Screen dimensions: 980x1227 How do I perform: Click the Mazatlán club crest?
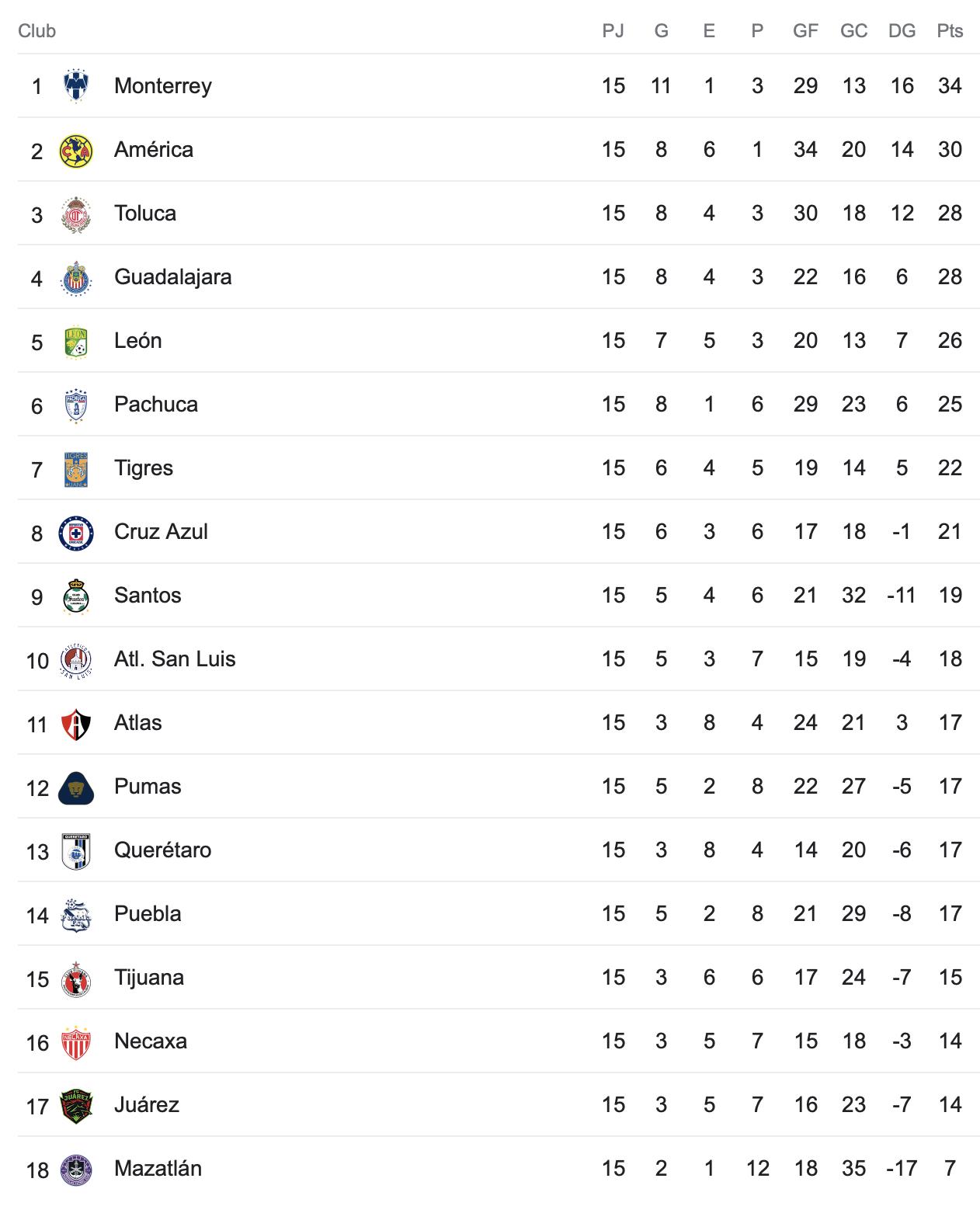coord(76,1169)
